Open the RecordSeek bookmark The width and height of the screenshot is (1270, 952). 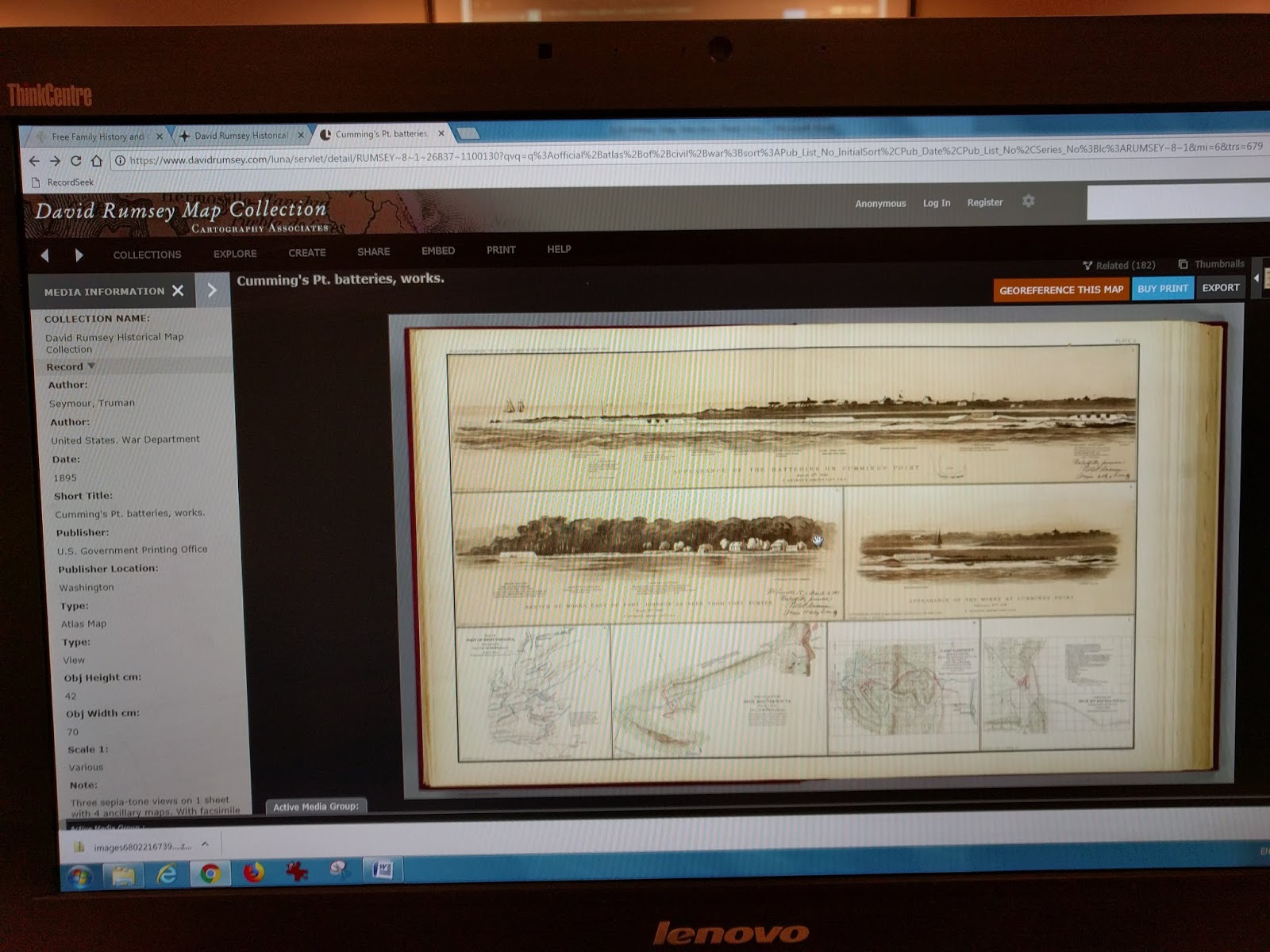(63, 182)
